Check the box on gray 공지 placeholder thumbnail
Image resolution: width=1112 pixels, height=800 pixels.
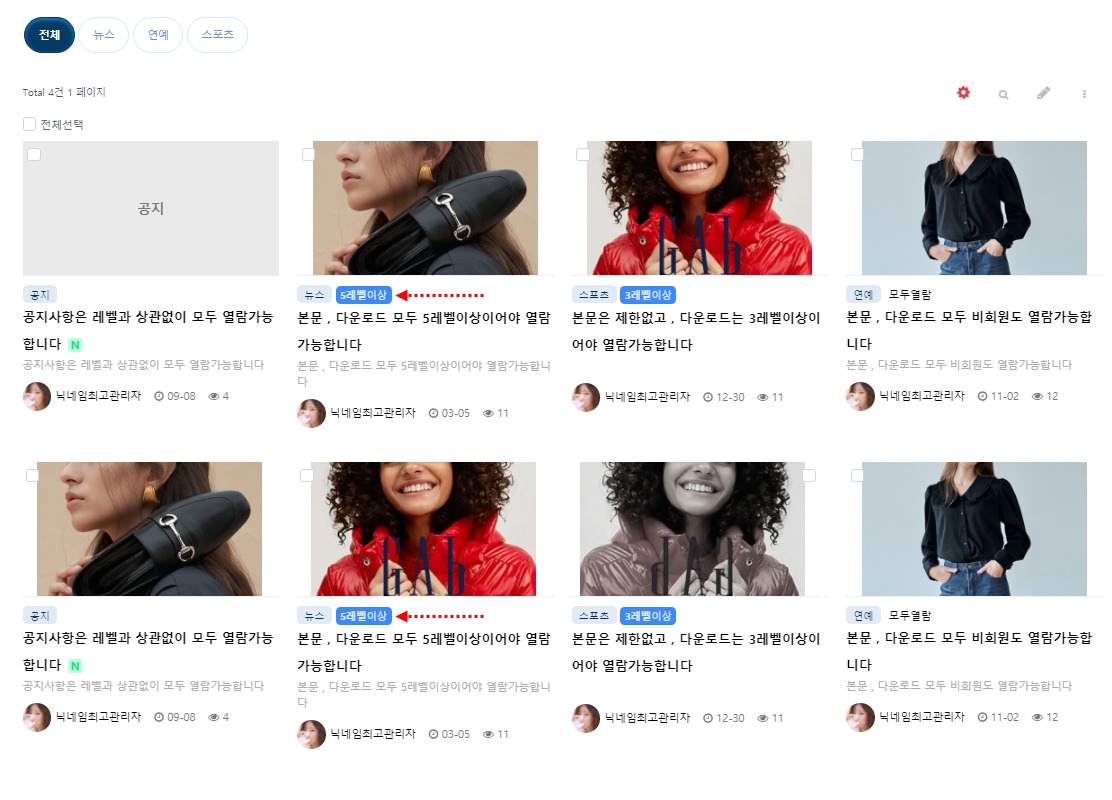[34, 155]
